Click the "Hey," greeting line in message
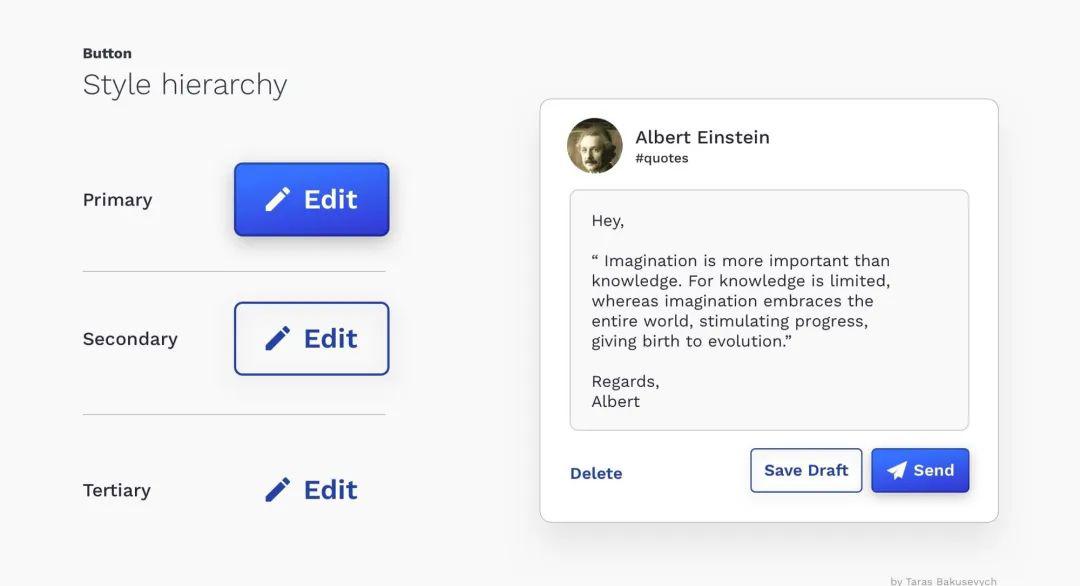Image resolution: width=1080 pixels, height=586 pixels. tap(608, 221)
